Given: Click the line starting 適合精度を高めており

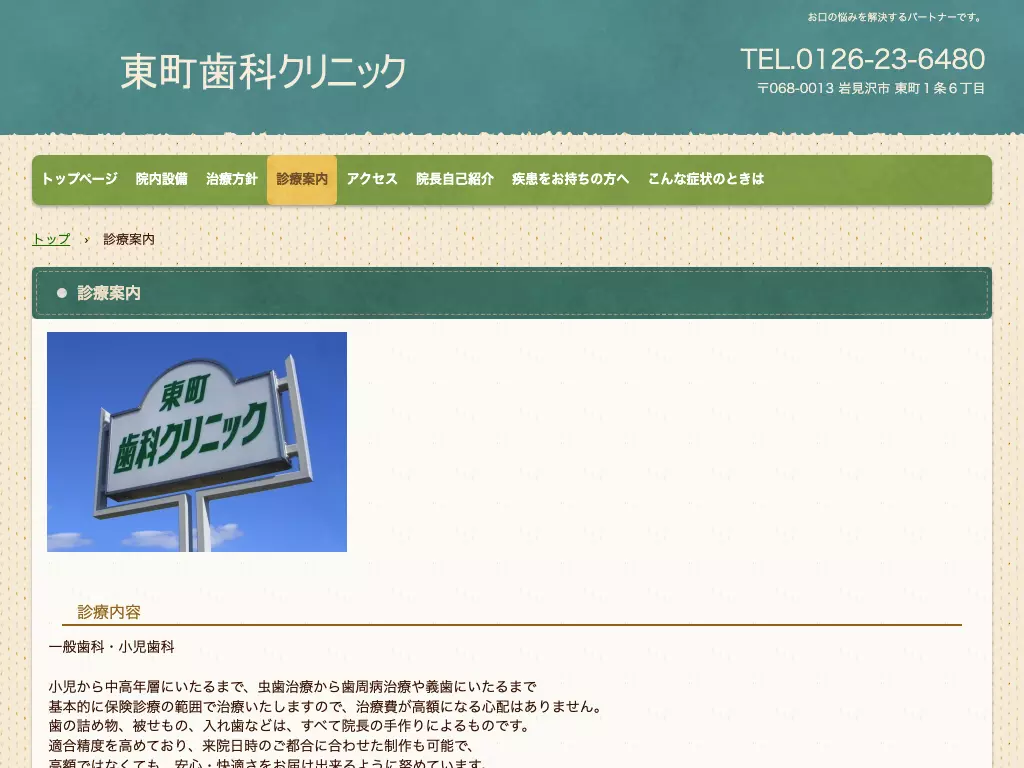Looking at the screenshot, I should tap(262, 745).
